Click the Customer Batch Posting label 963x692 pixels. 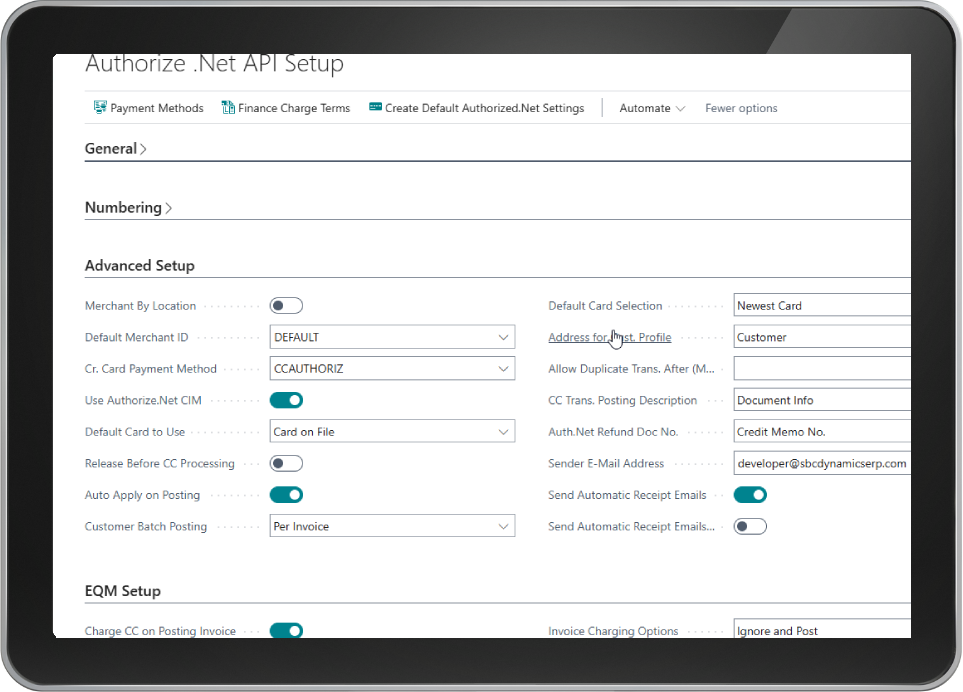click(146, 526)
